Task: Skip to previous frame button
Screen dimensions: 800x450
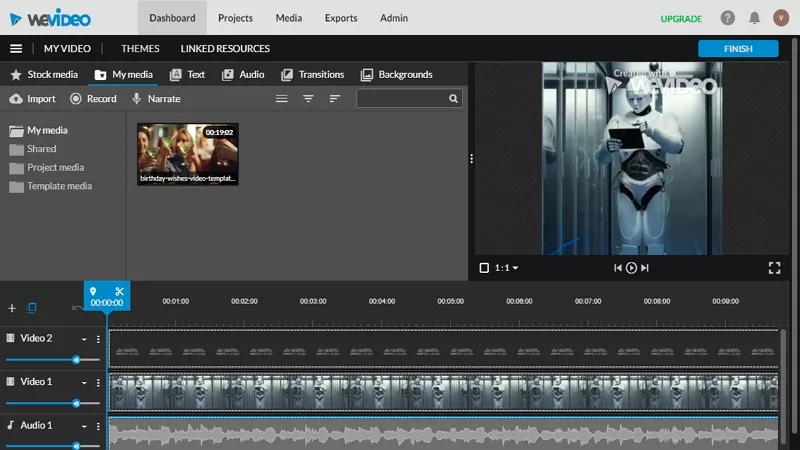Action: (x=617, y=268)
